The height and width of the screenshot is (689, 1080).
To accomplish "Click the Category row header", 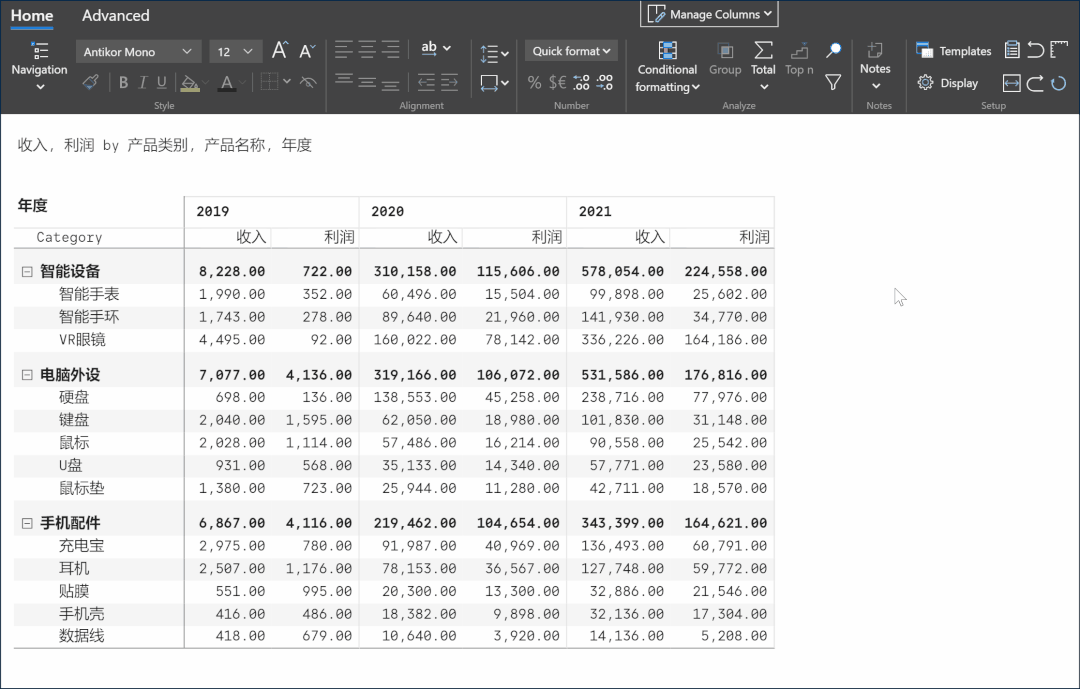I will click(70, 238).
